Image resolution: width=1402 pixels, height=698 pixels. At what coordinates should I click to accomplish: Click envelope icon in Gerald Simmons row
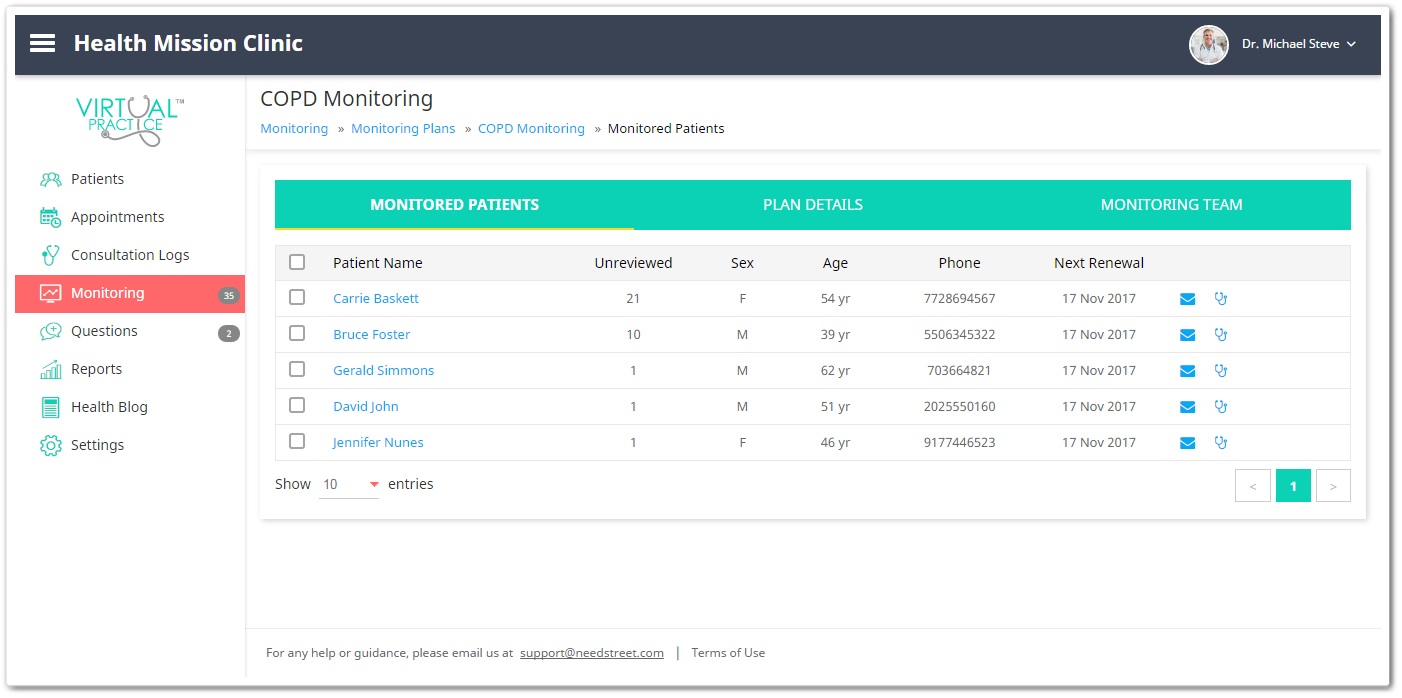coord(1187,371)
